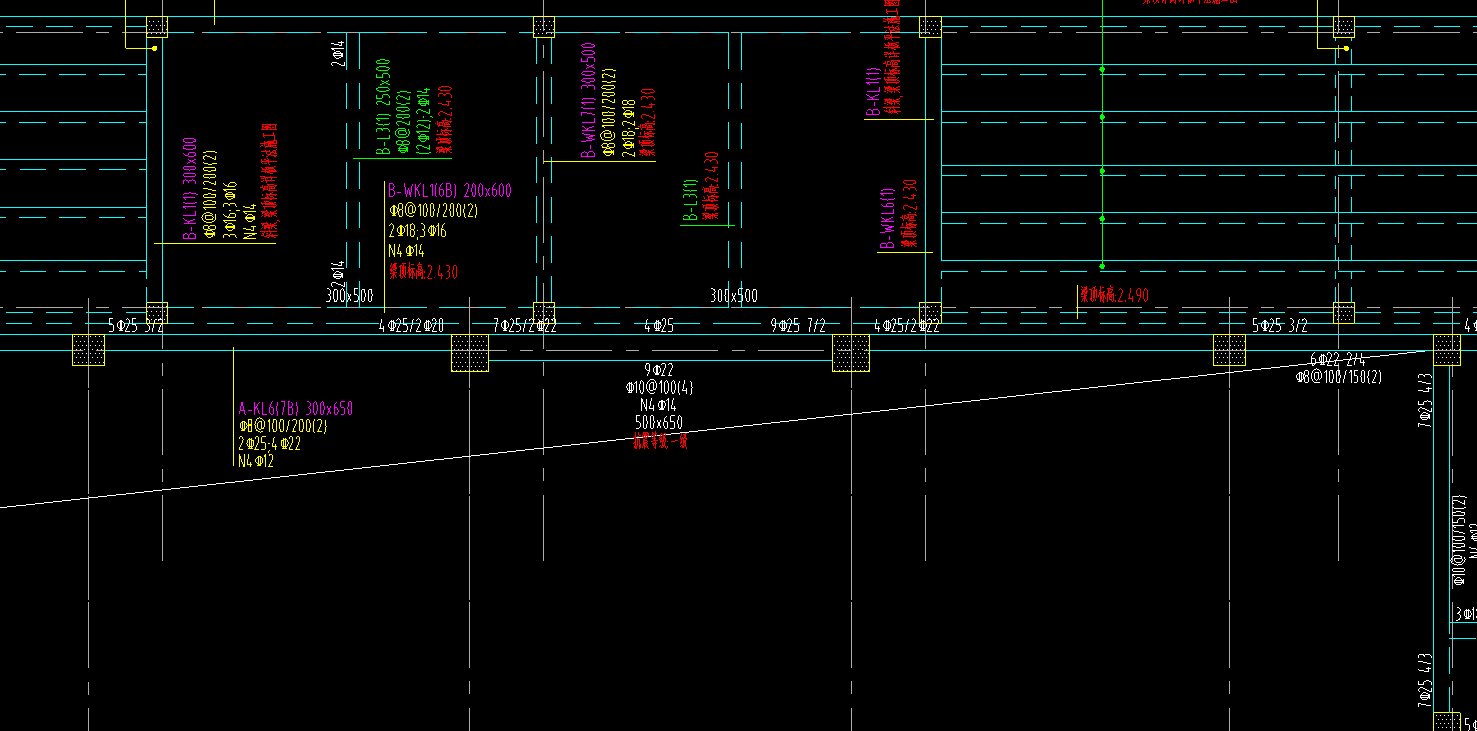Click the vertical B-WKL6(1) beam label
The width and height of the screenshot is (1477, 731).
[886, 218]
